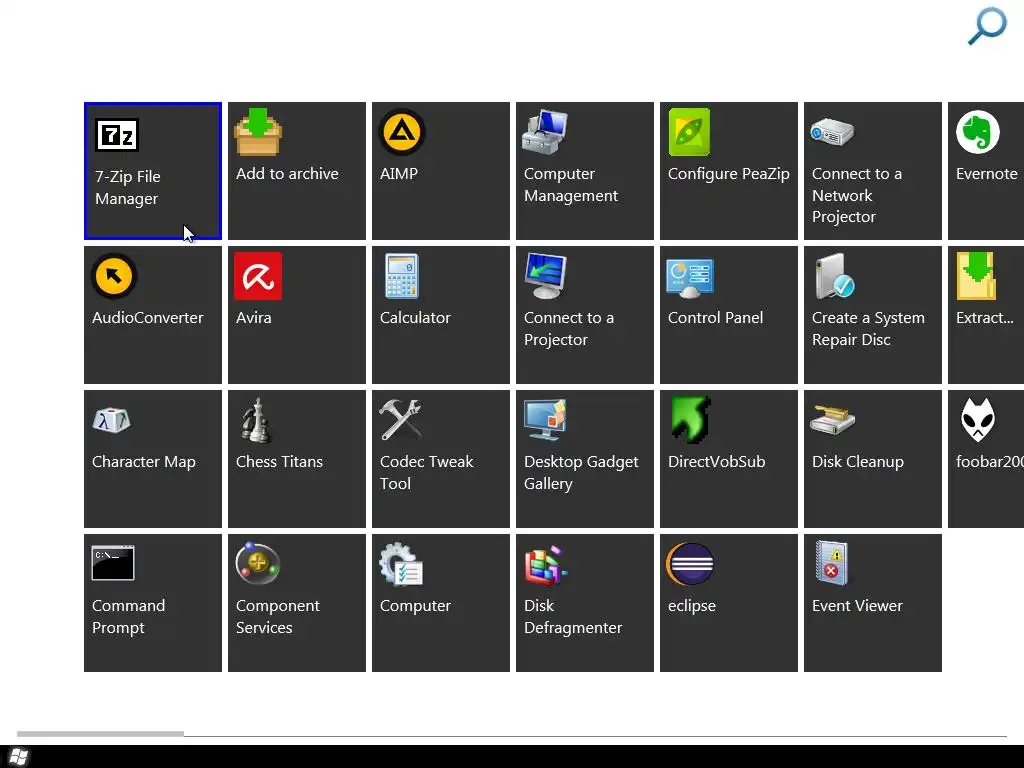The width and height of the screenshot is (1024, 768).
Task: Launch Add to archive box icon
Action: click(x=258, y=132)
